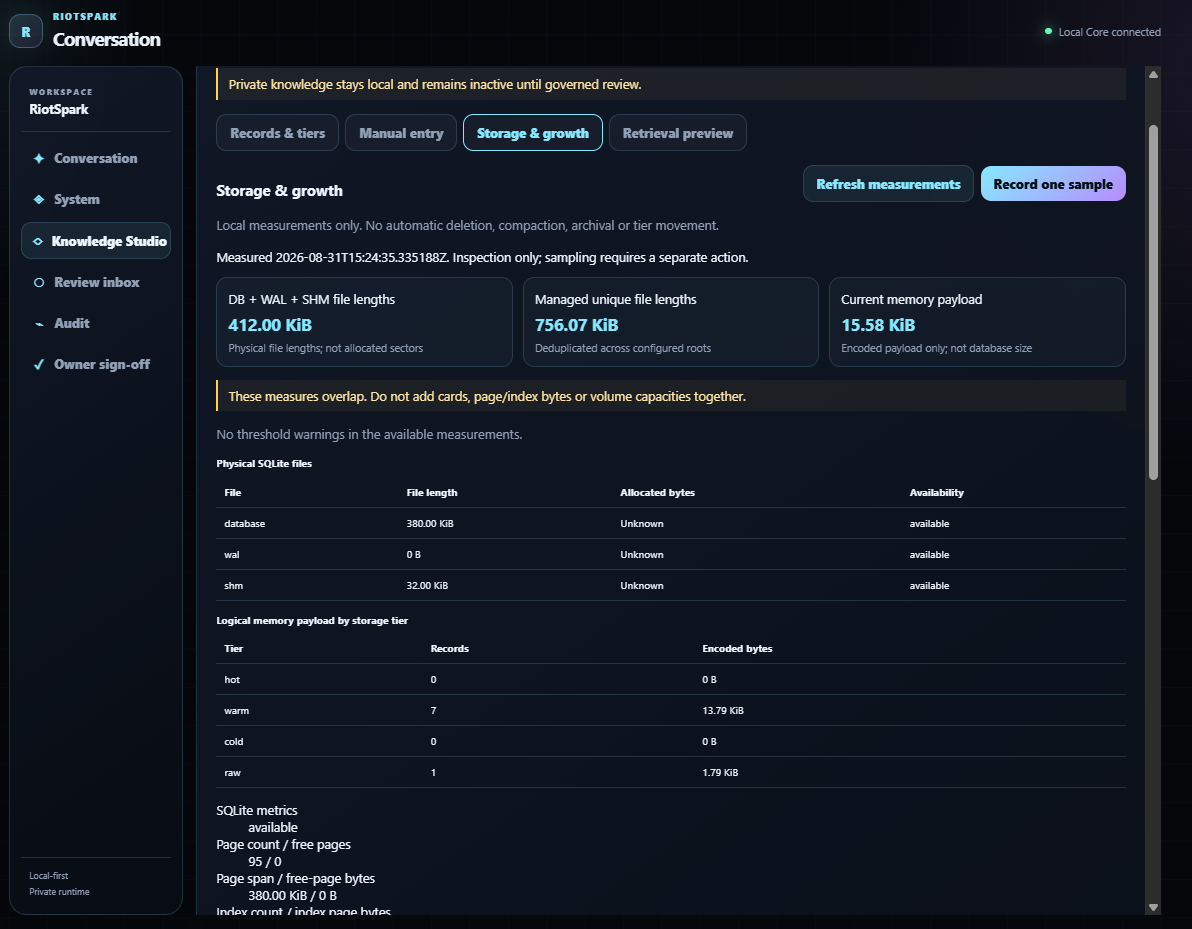Select the Storage & growth tab
Image resolution: width=1192 pixels, height=929 pixels.
click(x=532, y=133)
